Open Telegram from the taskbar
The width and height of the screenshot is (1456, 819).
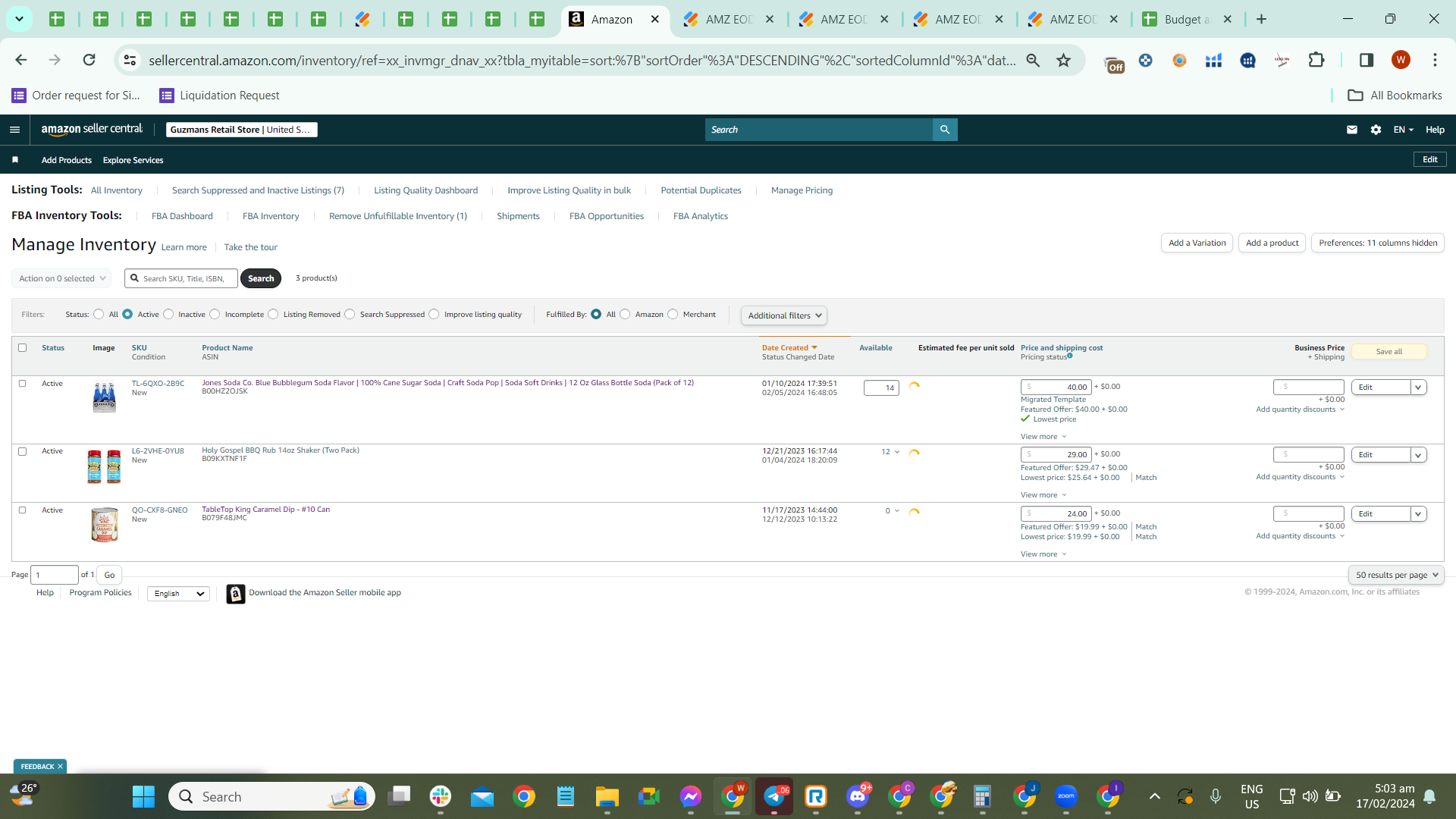[x=774, y=796]
